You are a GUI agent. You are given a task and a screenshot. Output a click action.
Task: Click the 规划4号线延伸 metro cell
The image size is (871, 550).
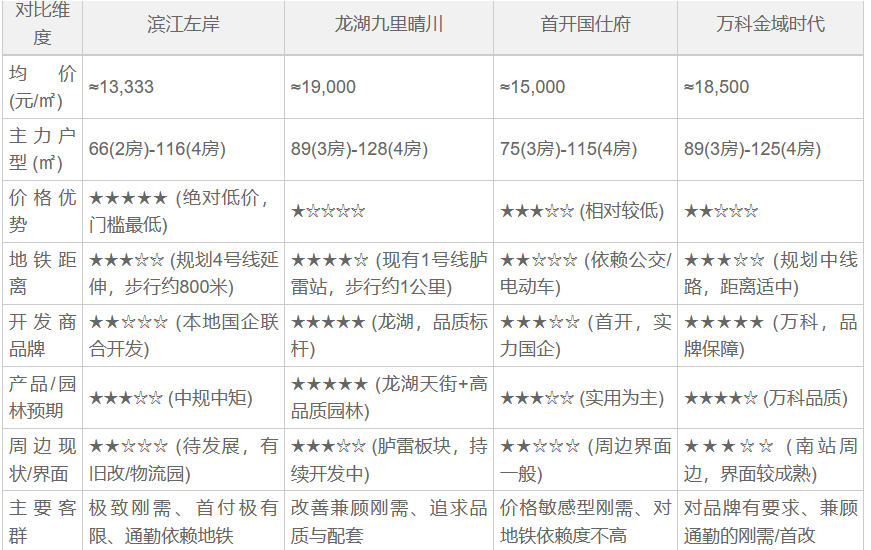183,273
